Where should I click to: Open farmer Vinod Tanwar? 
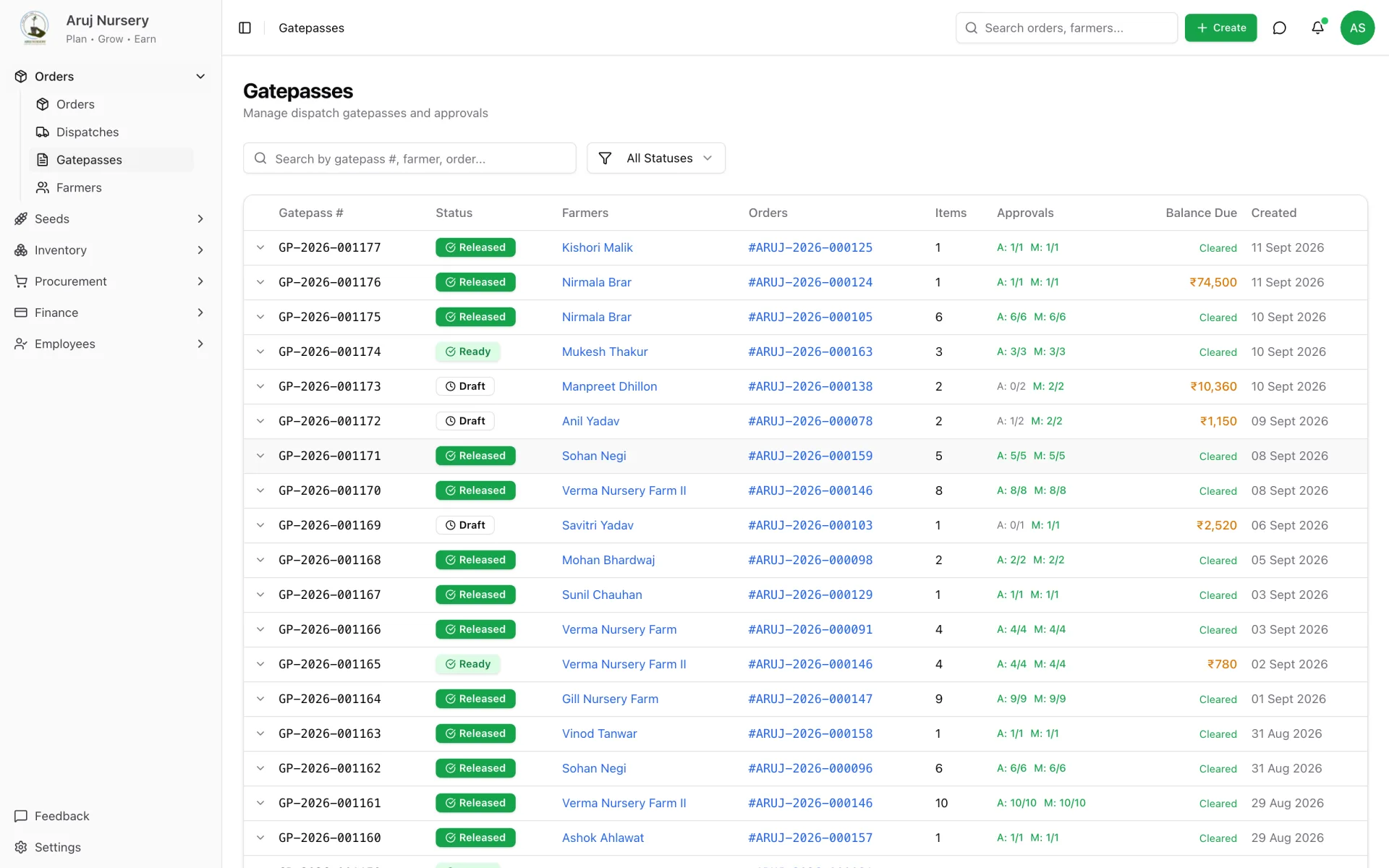coord(599,733)
